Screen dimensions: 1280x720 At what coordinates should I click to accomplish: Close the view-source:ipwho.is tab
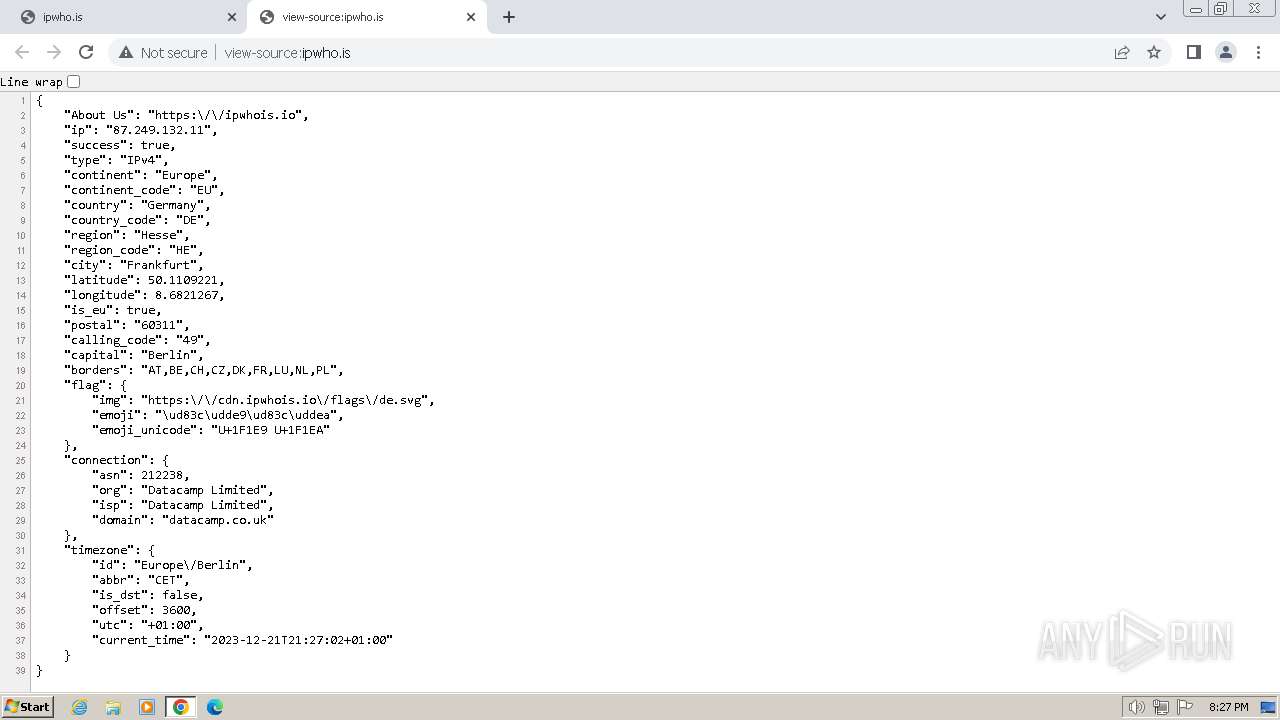pyautogui.click(x=471, y=17)
